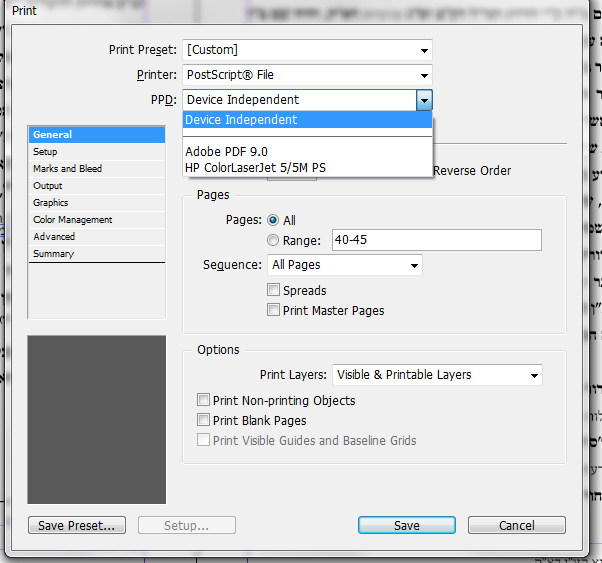The width and height of the screenshot is (602, 563).
Task: Enable the Spreads checkbox
Action: [x=273, y=290]
